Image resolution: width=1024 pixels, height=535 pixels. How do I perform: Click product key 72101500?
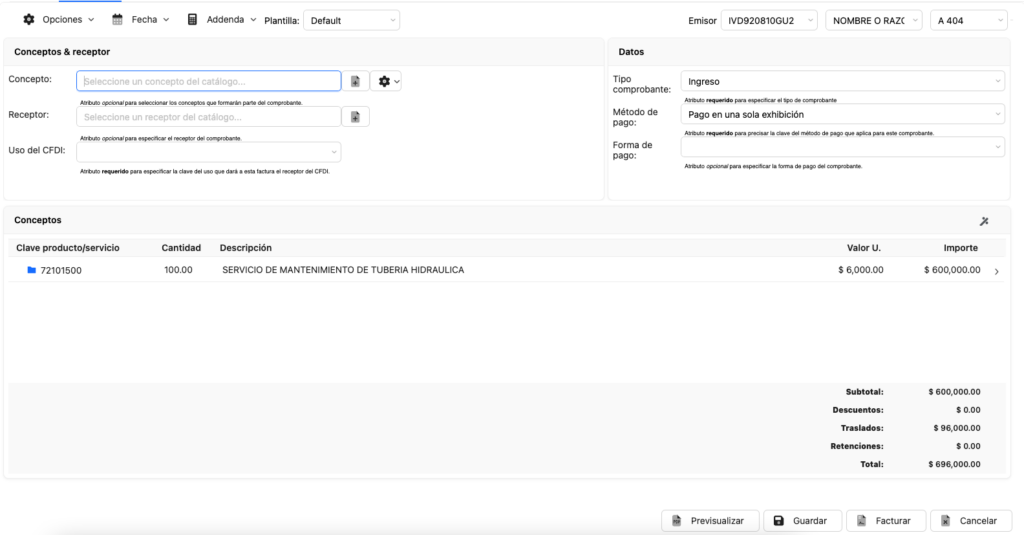[61, 270]
